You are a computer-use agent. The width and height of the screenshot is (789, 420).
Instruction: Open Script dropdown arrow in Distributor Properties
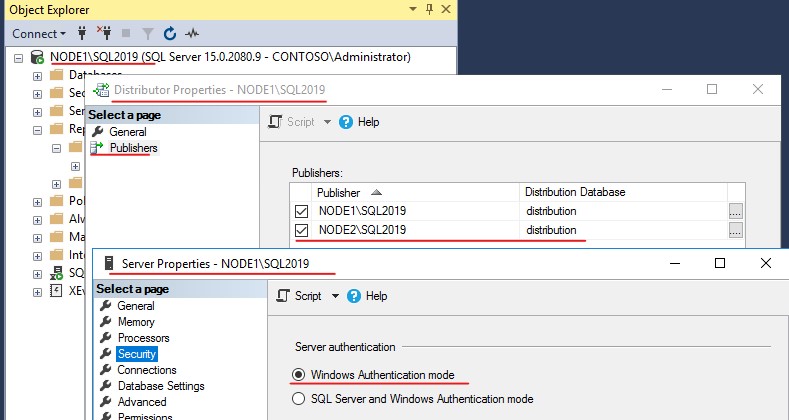pyautogui.click(x=327, y=122)
